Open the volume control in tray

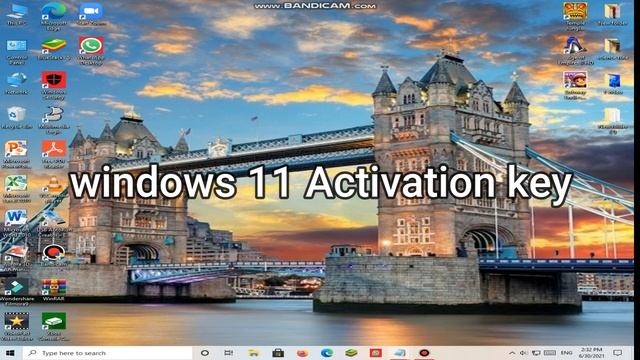(524, 353)
